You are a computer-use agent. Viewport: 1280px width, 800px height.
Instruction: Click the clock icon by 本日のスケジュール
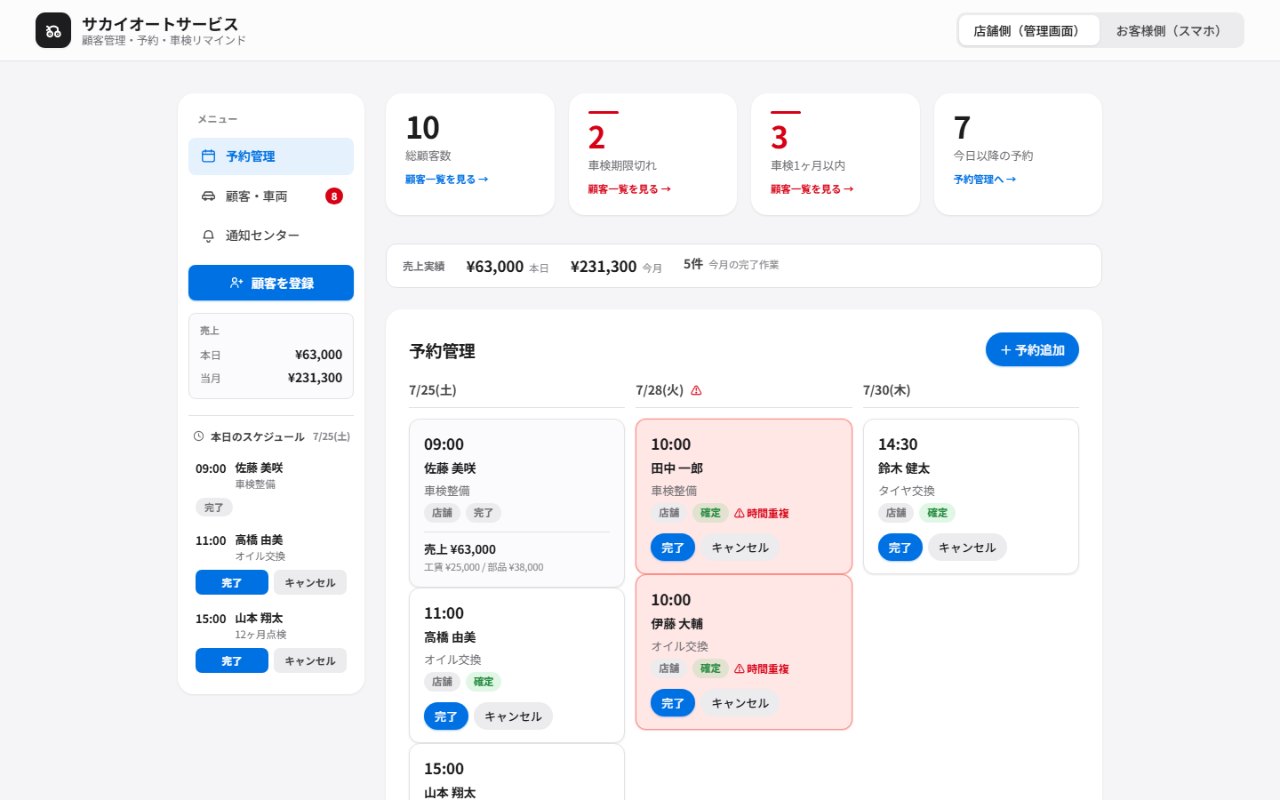(x=199, y=436)
